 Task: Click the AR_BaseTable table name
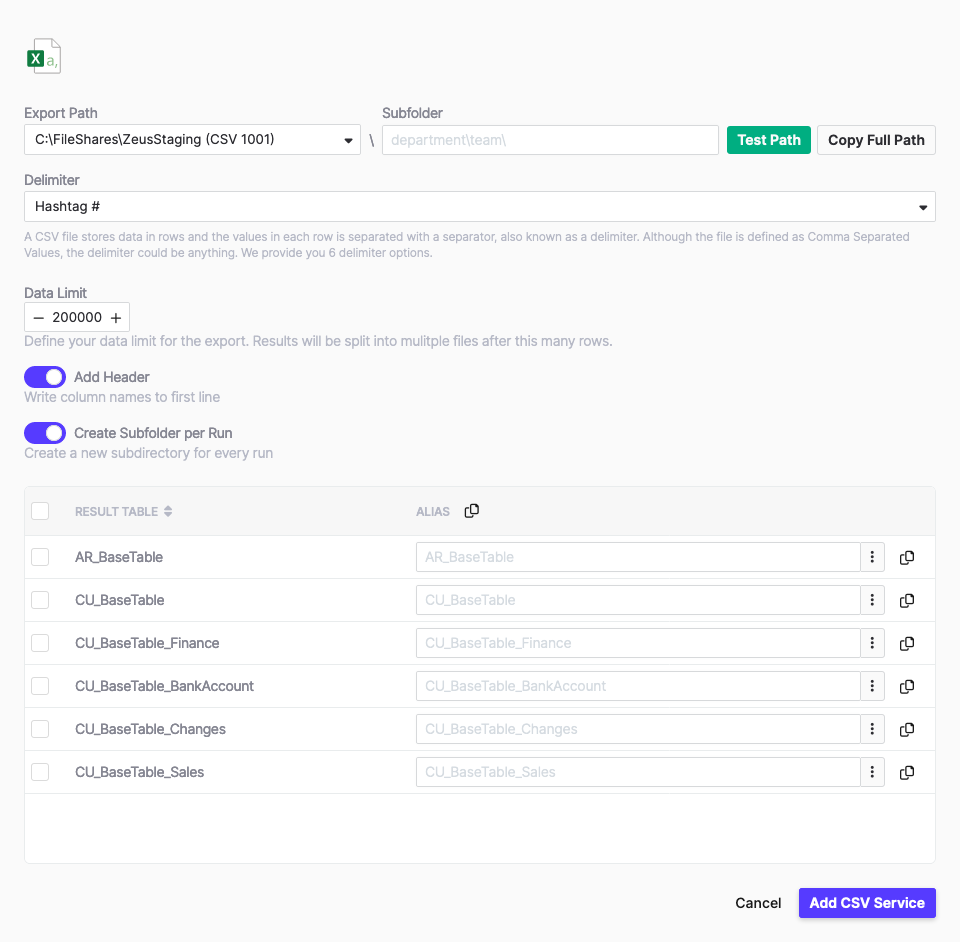[119, 557]
